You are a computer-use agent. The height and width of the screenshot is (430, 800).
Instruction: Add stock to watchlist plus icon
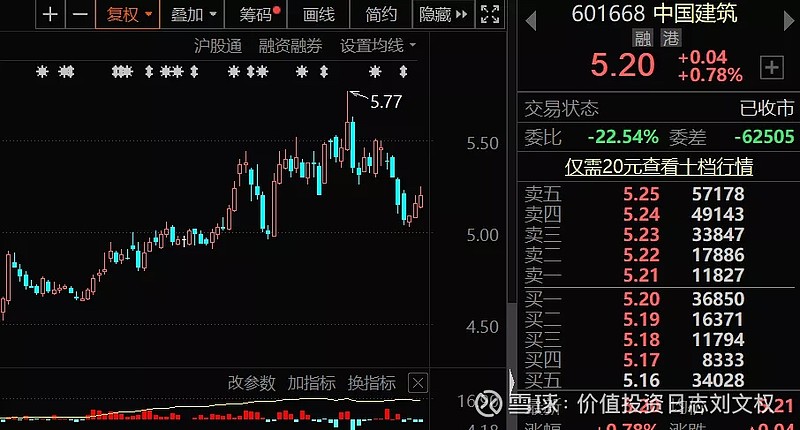tap(771, 67)
